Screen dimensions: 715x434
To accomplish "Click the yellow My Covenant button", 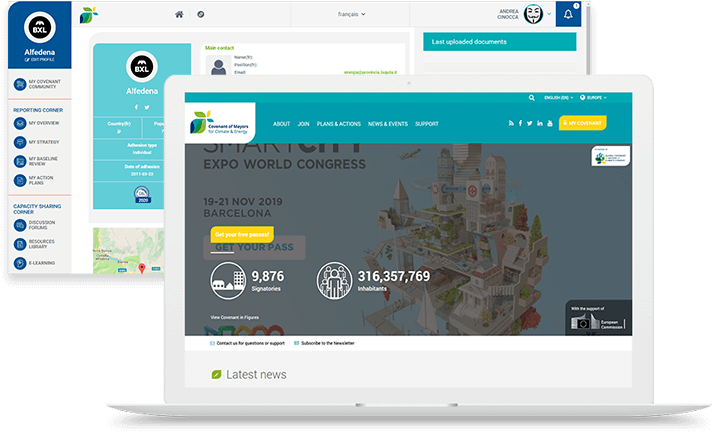I will (x=583, y=123).
